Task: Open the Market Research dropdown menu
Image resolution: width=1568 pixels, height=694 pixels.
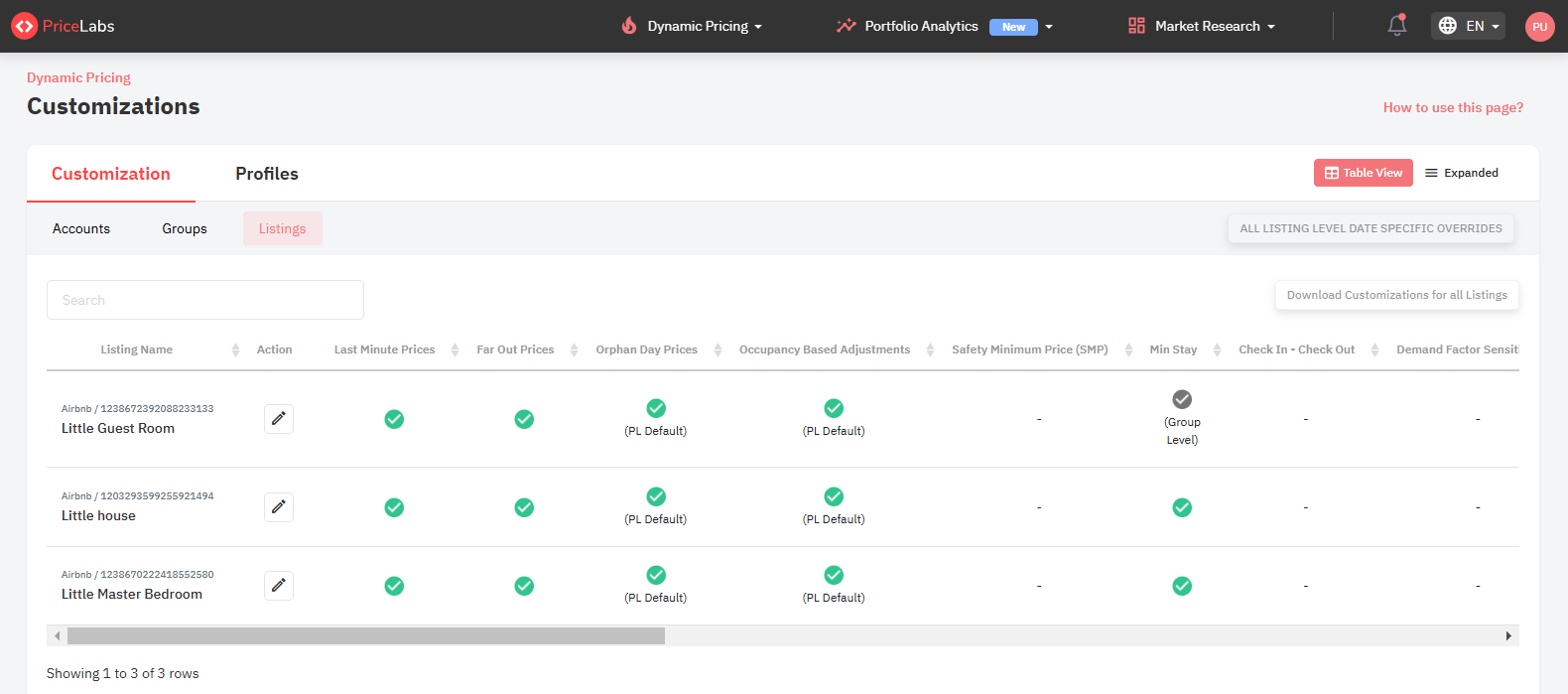Action: tap(1202, 26)
